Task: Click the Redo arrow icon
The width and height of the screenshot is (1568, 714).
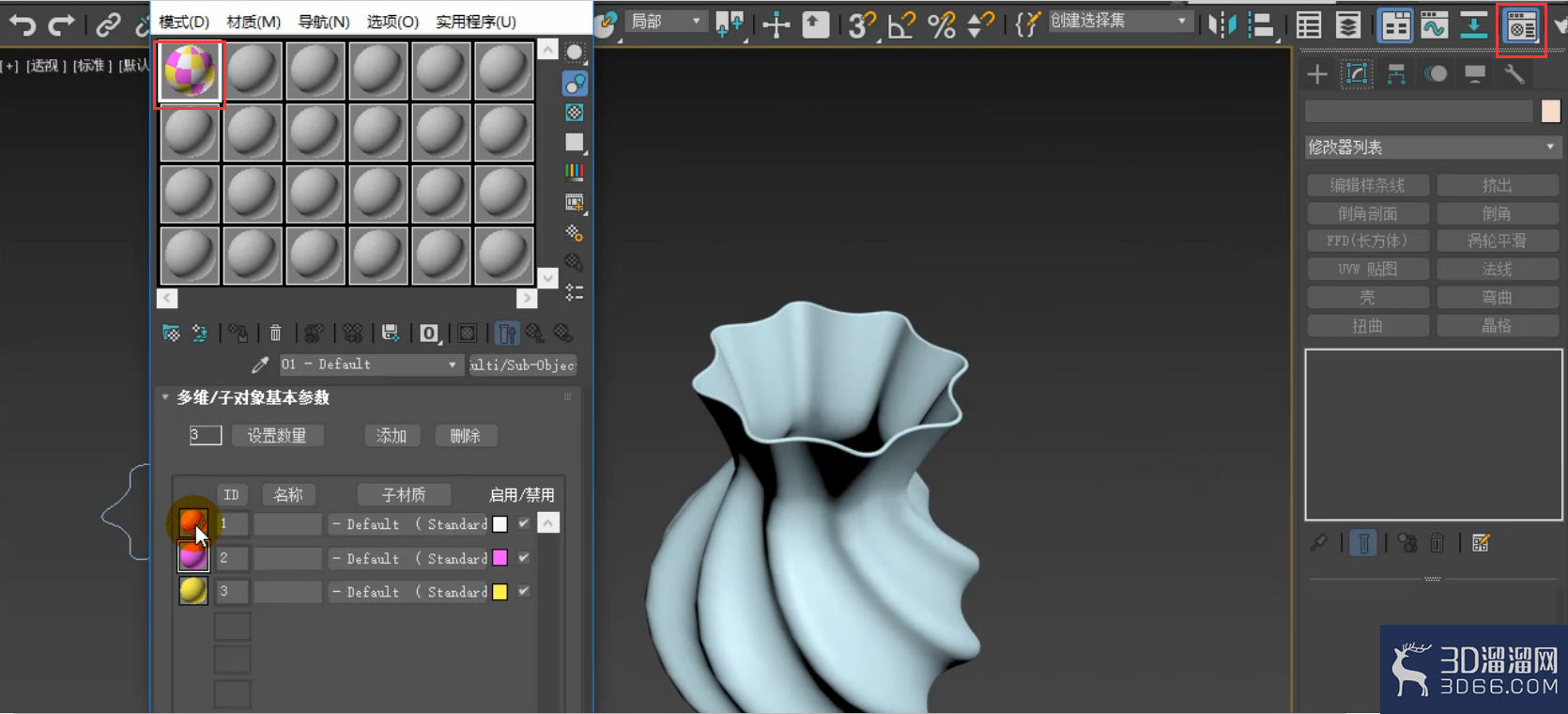Action: point(62,24)
